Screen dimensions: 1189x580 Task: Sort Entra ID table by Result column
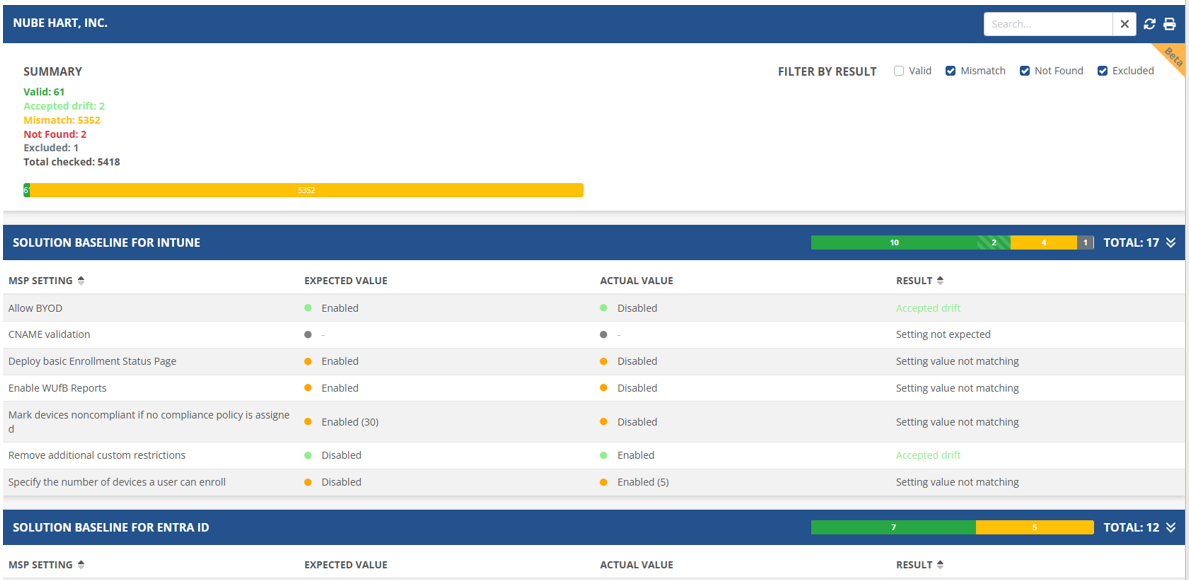click(940, 565)
